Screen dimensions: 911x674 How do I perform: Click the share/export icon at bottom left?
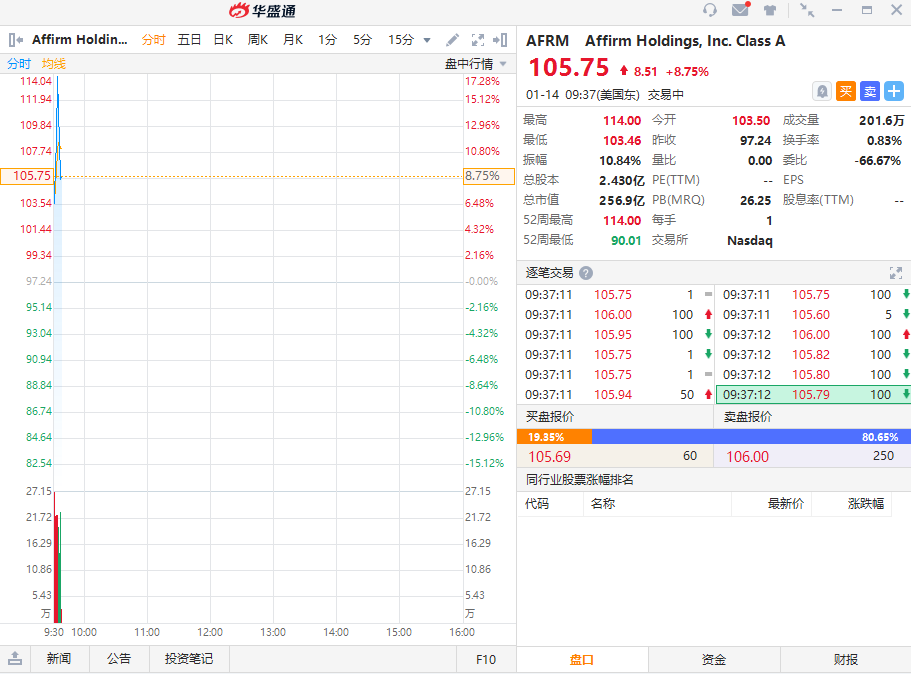click(15, 658)
